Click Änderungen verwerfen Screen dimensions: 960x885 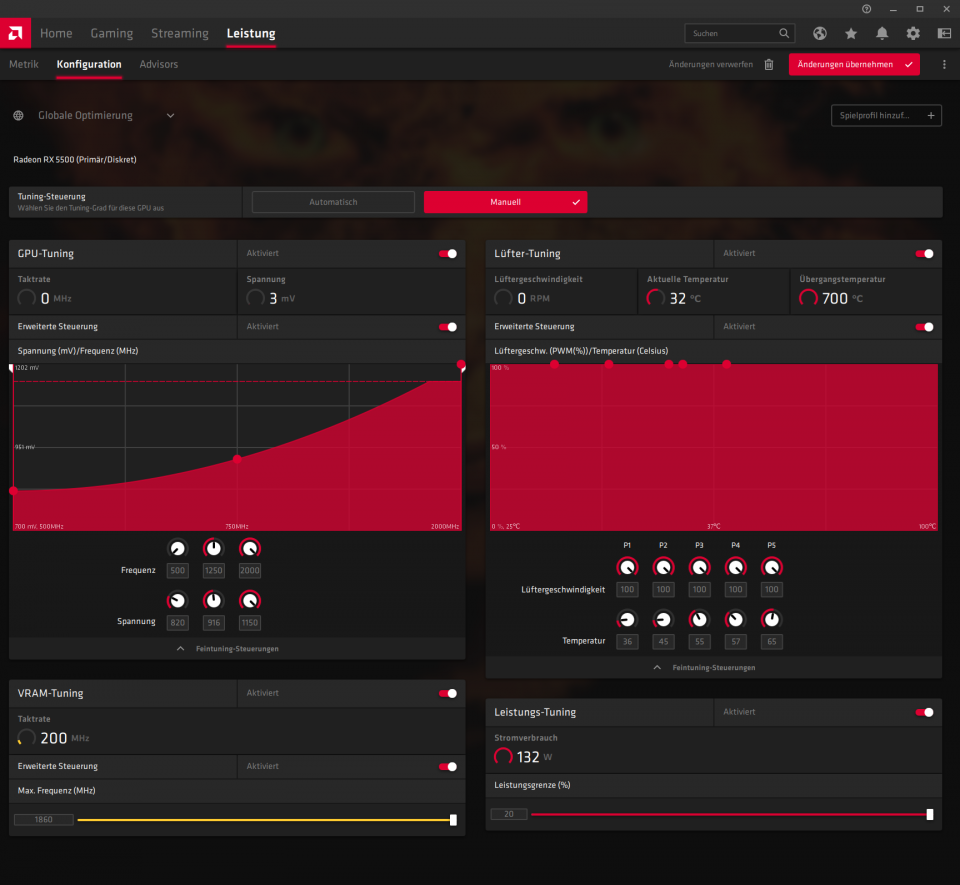point(711,64)
